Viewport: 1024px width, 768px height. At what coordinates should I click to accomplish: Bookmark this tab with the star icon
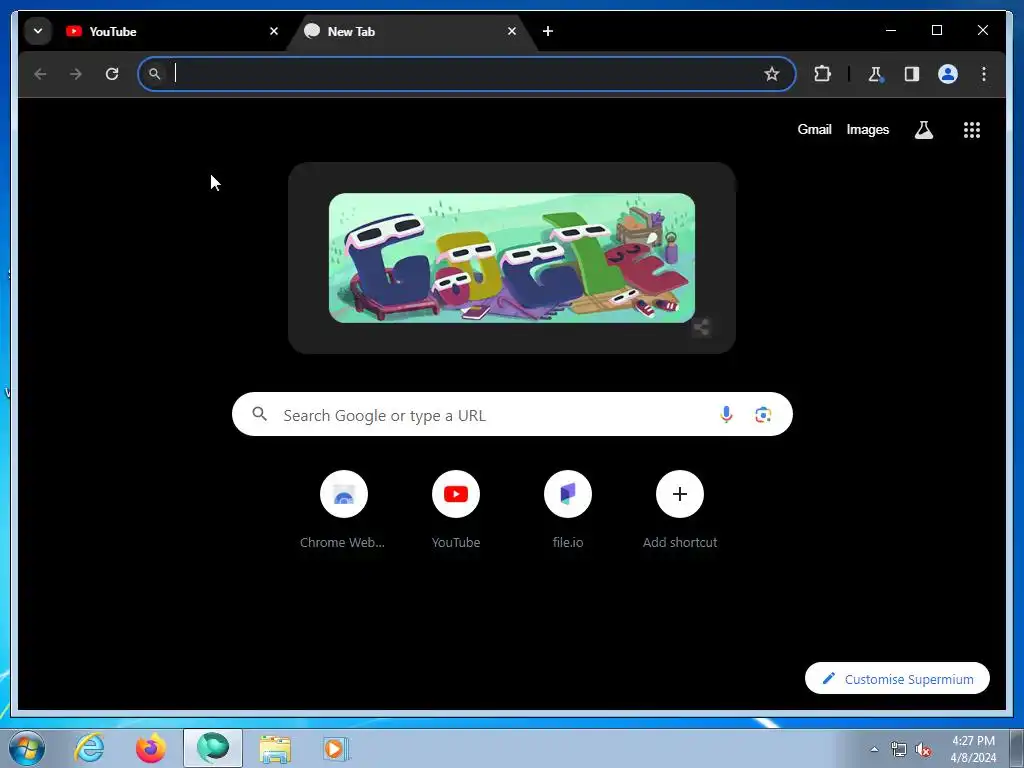coord(772,74)
